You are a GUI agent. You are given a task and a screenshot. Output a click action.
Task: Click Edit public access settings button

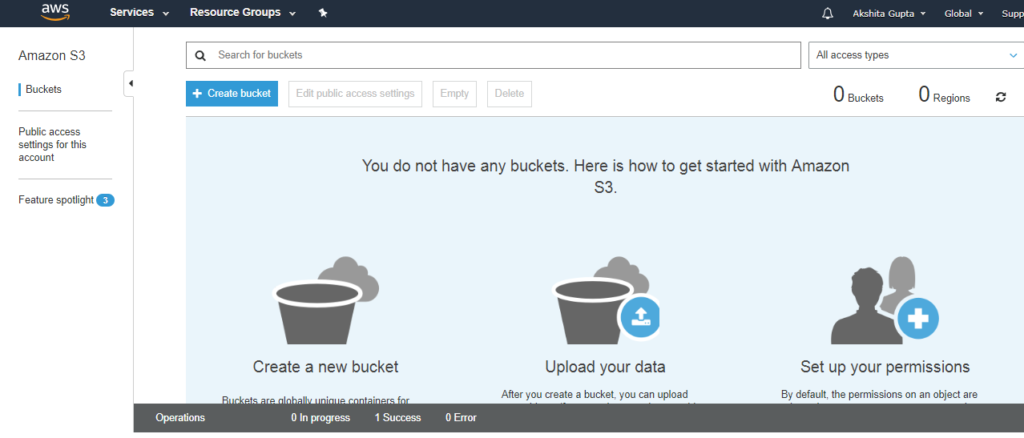355,93
